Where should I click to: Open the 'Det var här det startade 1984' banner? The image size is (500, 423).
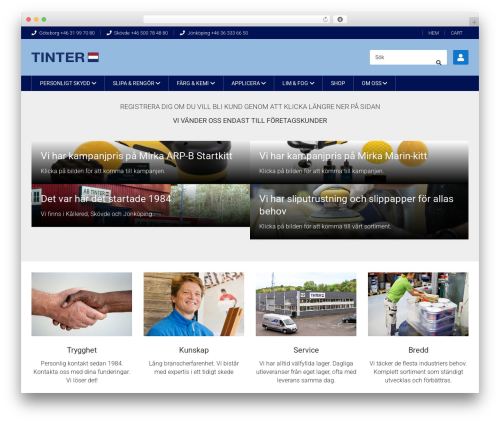click(x=141, y=205)
